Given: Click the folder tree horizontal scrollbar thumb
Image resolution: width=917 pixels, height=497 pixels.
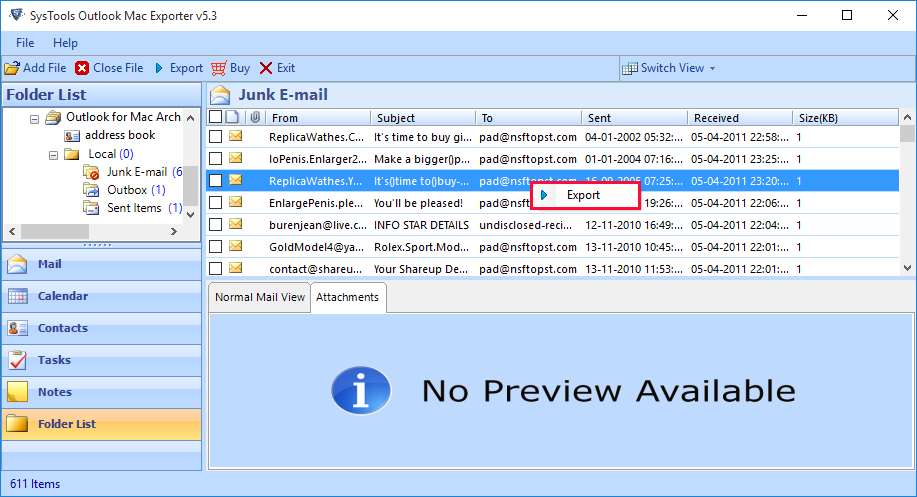Looking at the screenshot, I should (x=55, y=232).
